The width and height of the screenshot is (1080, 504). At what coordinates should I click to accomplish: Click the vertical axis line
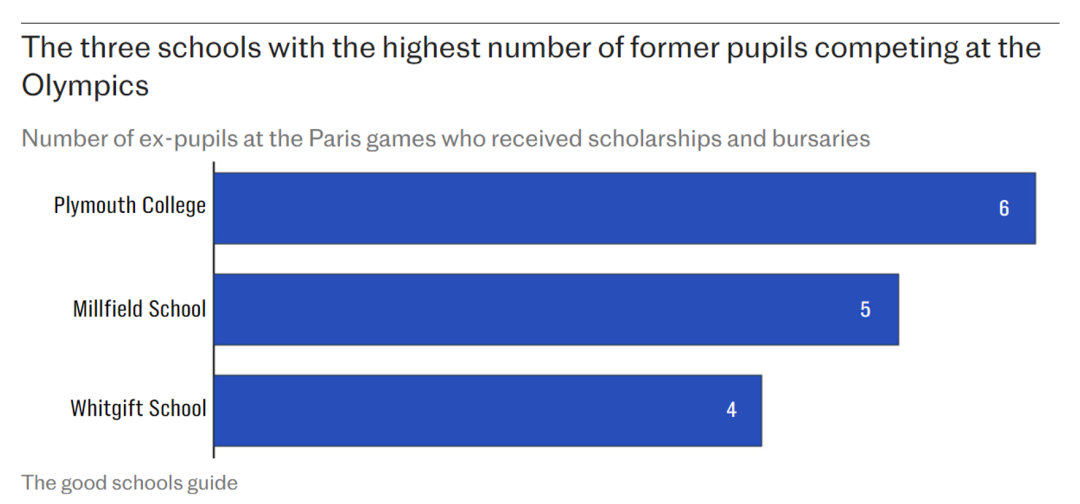click(214, 310)
